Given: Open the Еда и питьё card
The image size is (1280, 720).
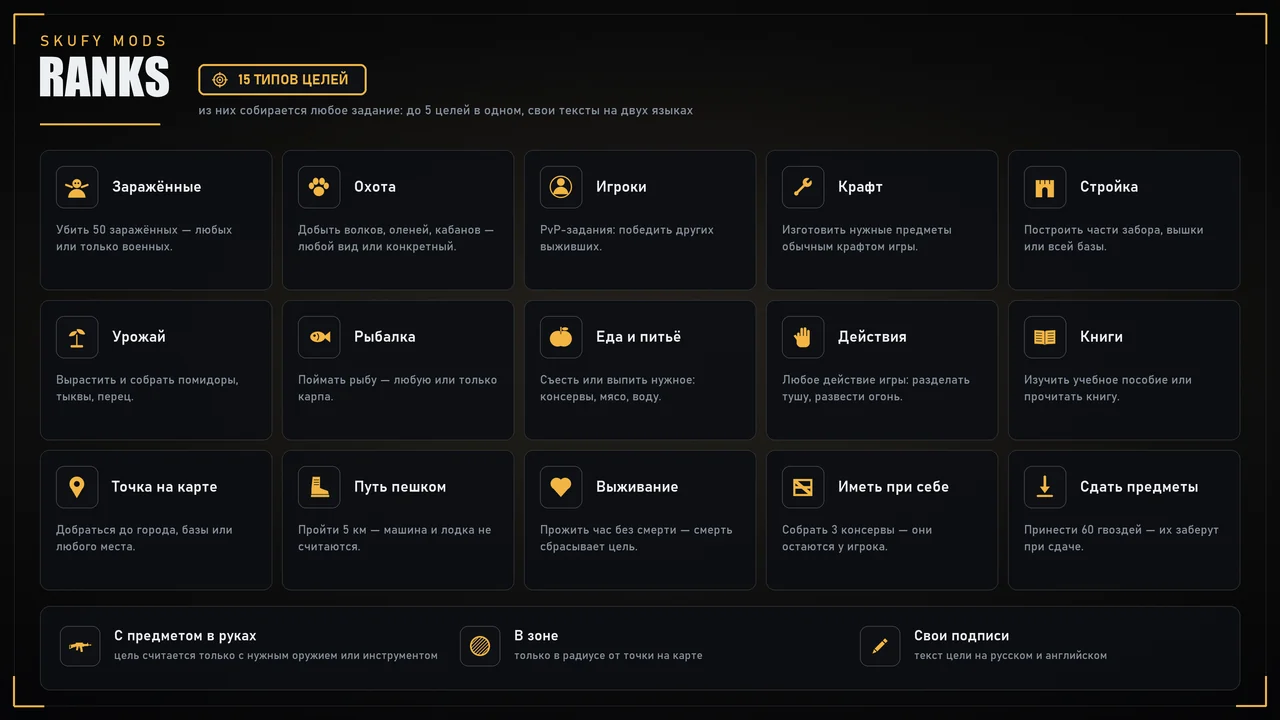Looking at the screenshot, I should coord(640,370).
